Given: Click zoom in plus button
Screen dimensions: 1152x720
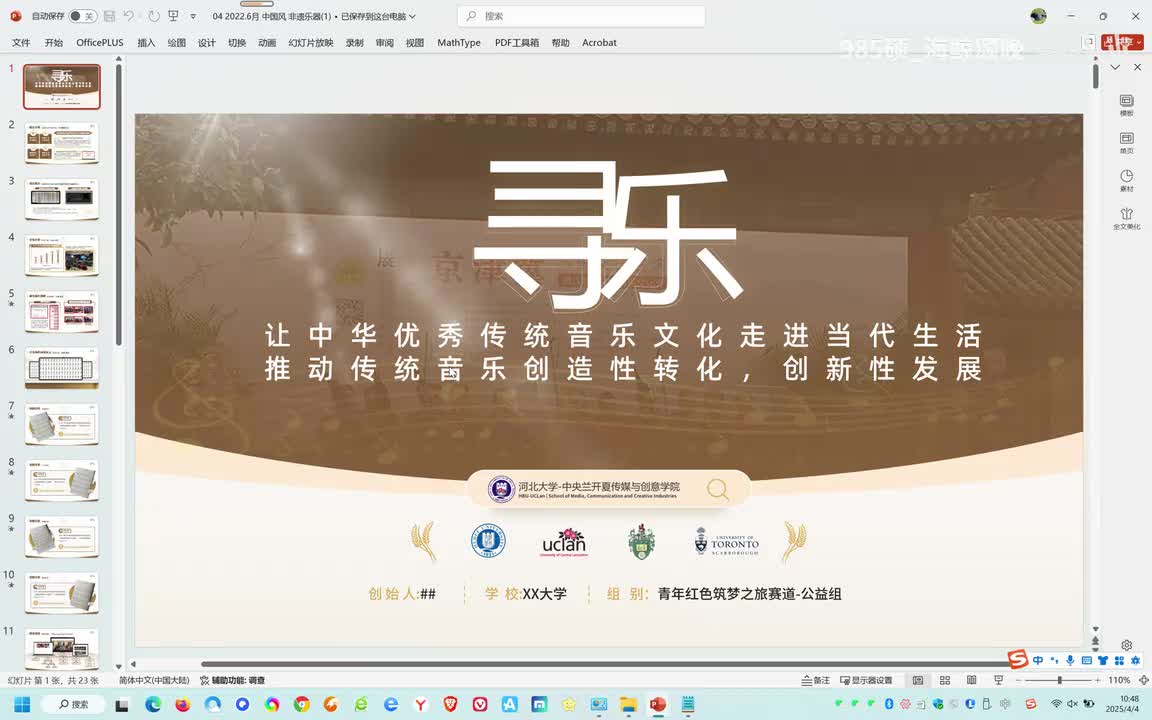Looking at the screenshot, I should 1098,680.
